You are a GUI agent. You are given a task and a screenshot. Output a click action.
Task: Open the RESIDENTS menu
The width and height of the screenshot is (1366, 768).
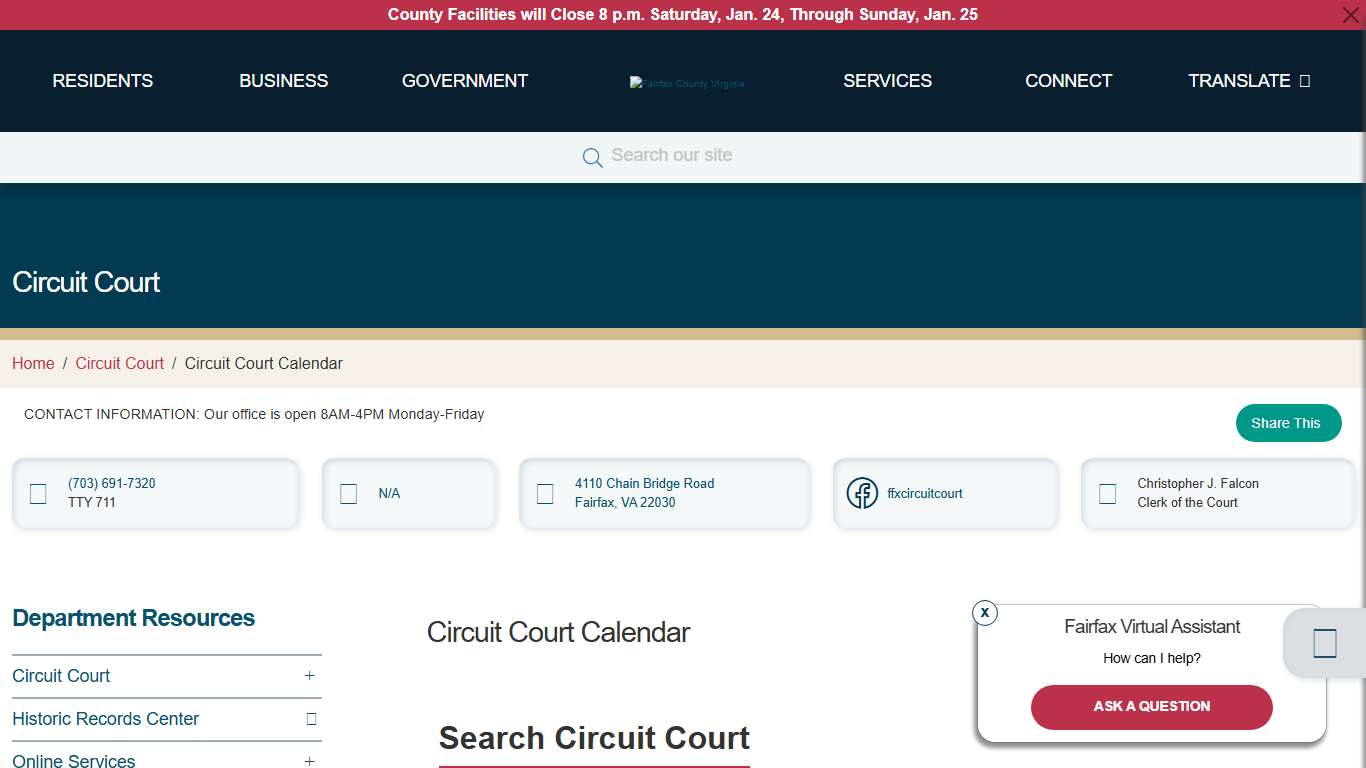pyautogui.click(x=102, y=80)
